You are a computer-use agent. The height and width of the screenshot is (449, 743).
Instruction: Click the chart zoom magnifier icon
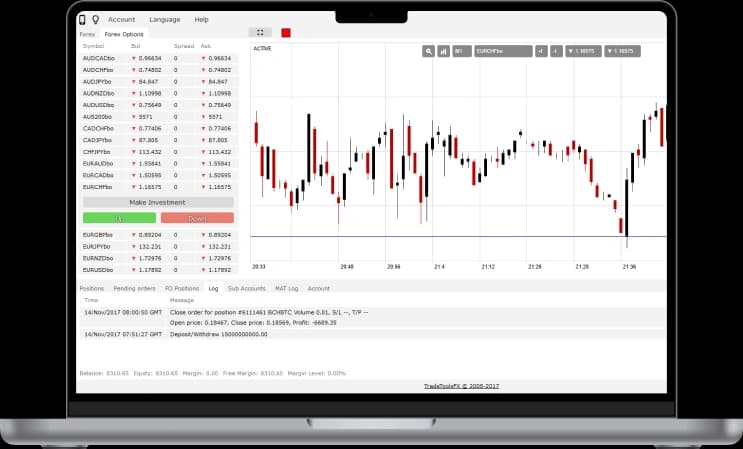coord(429,50)
